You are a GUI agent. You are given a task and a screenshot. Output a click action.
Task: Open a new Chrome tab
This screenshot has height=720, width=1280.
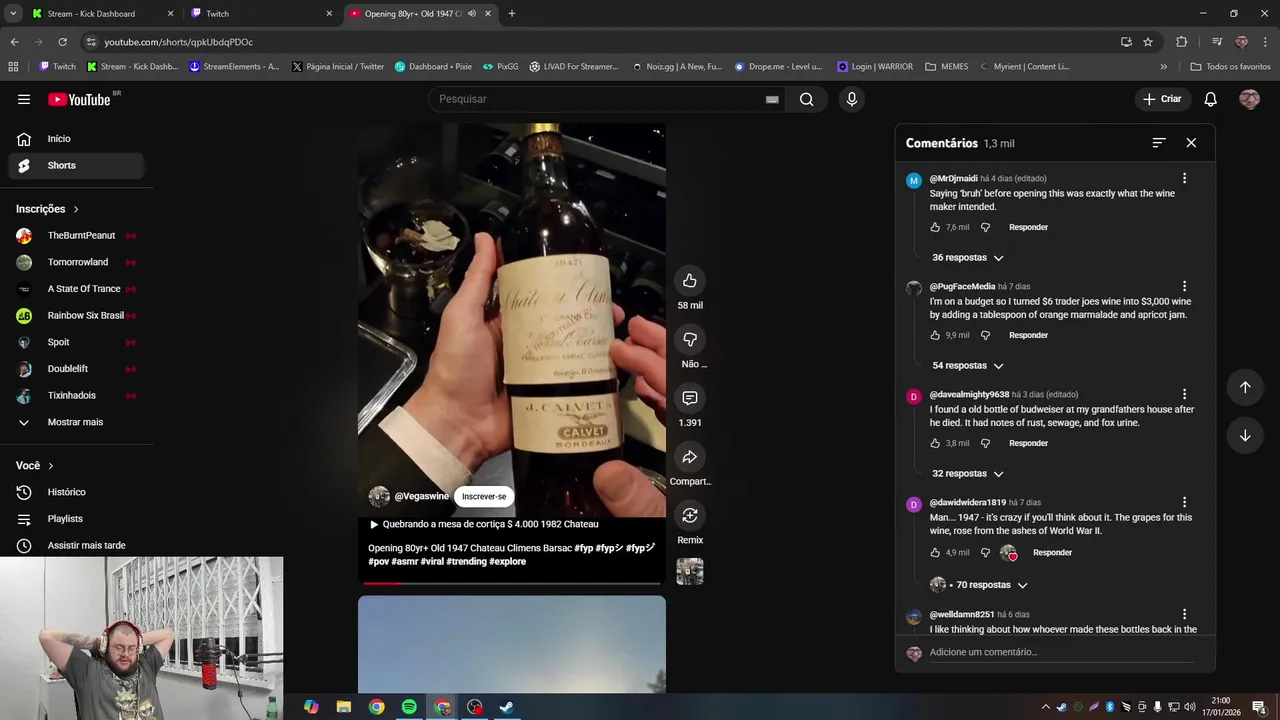pos(512,14)
